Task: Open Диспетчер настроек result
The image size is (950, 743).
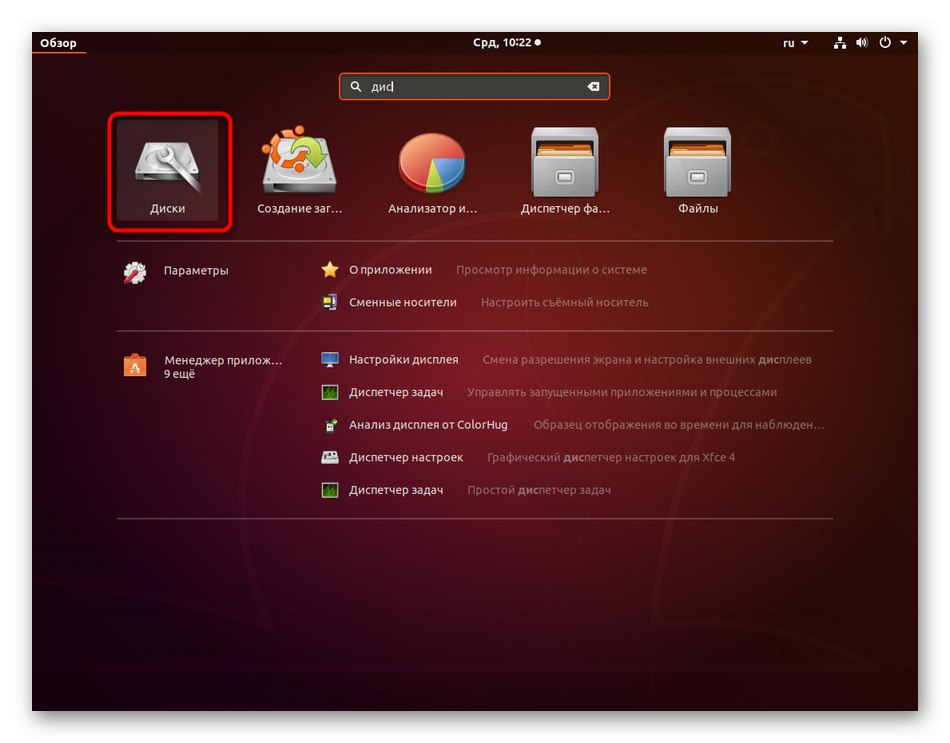Action: point(406,457)
